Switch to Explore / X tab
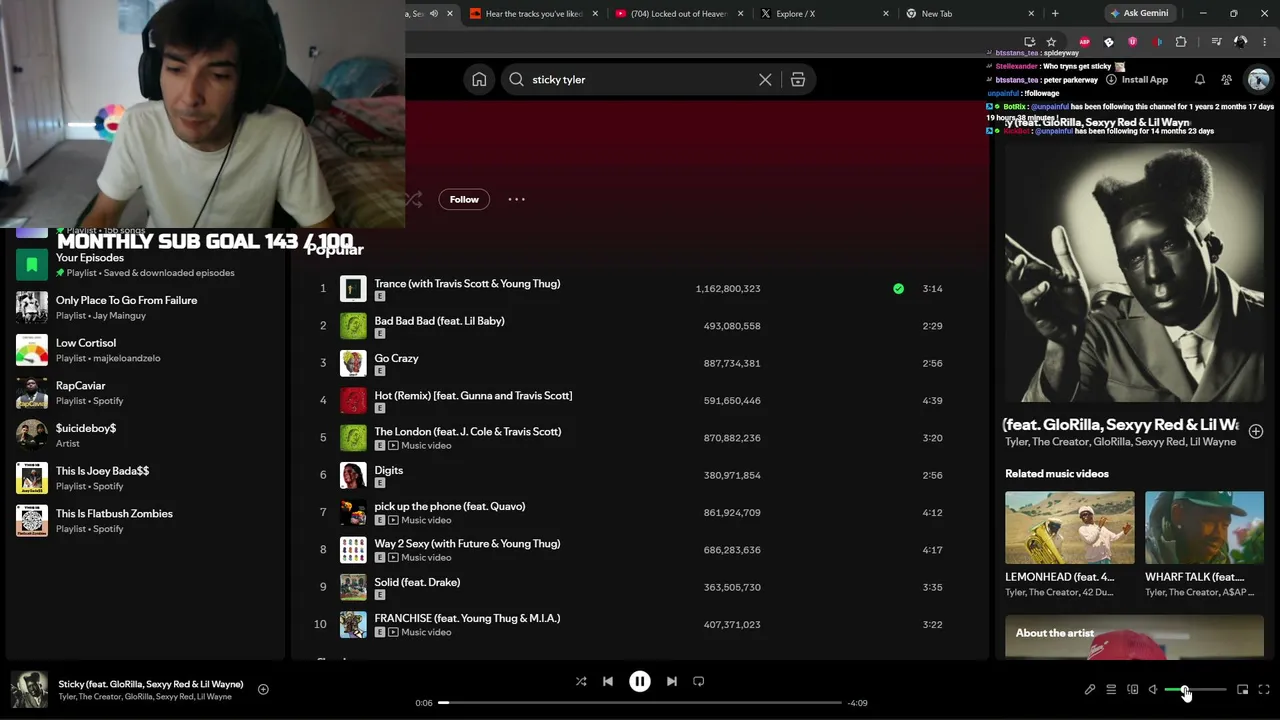The image size is (1280, 720). pyautogui.click(x=825, y=14)
